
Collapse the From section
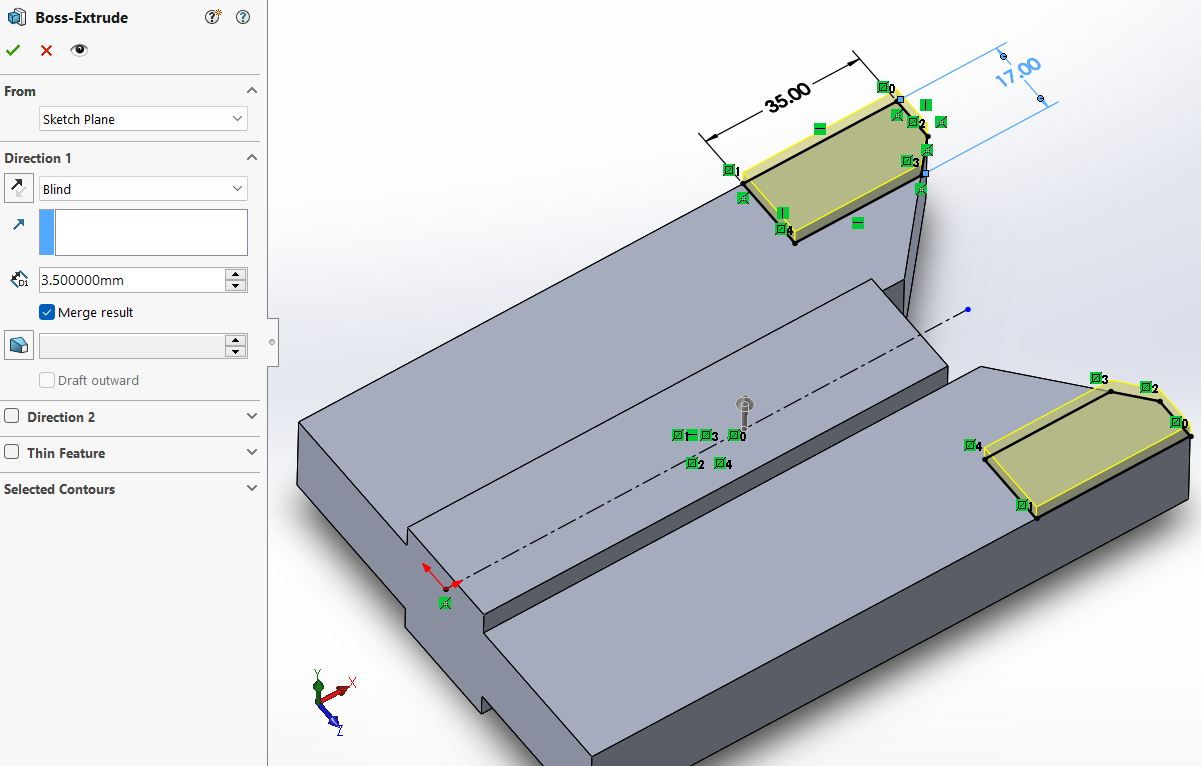252,91
